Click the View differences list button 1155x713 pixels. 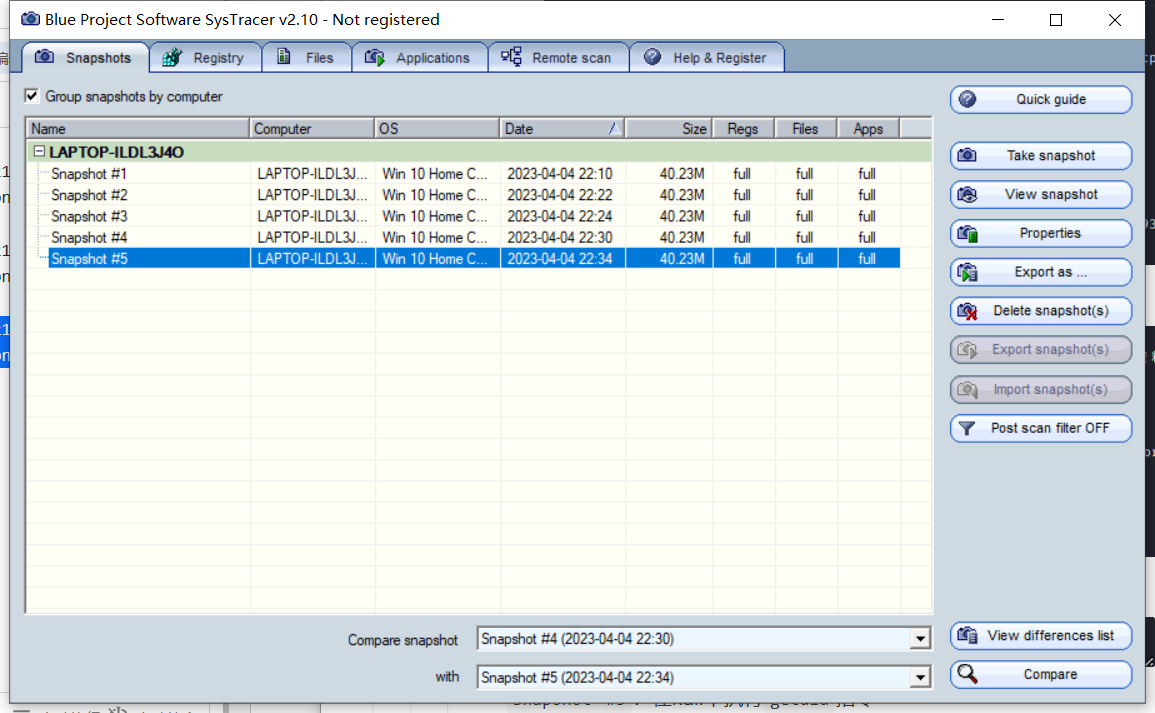pyautogui.click(x=1041, y=635)
